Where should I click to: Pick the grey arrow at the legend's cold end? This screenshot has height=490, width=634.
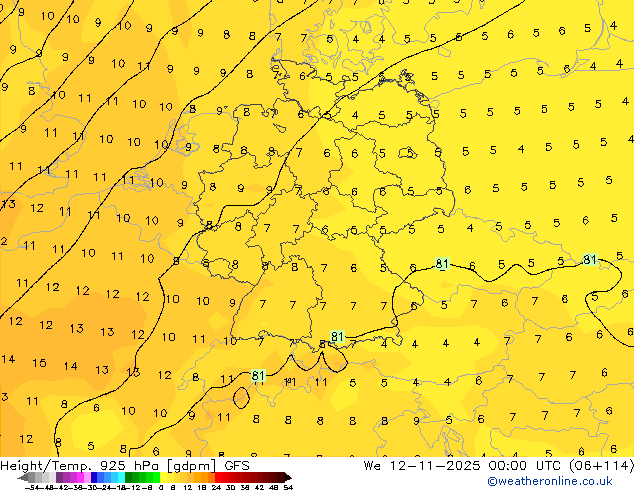click(x=22, y=478)
